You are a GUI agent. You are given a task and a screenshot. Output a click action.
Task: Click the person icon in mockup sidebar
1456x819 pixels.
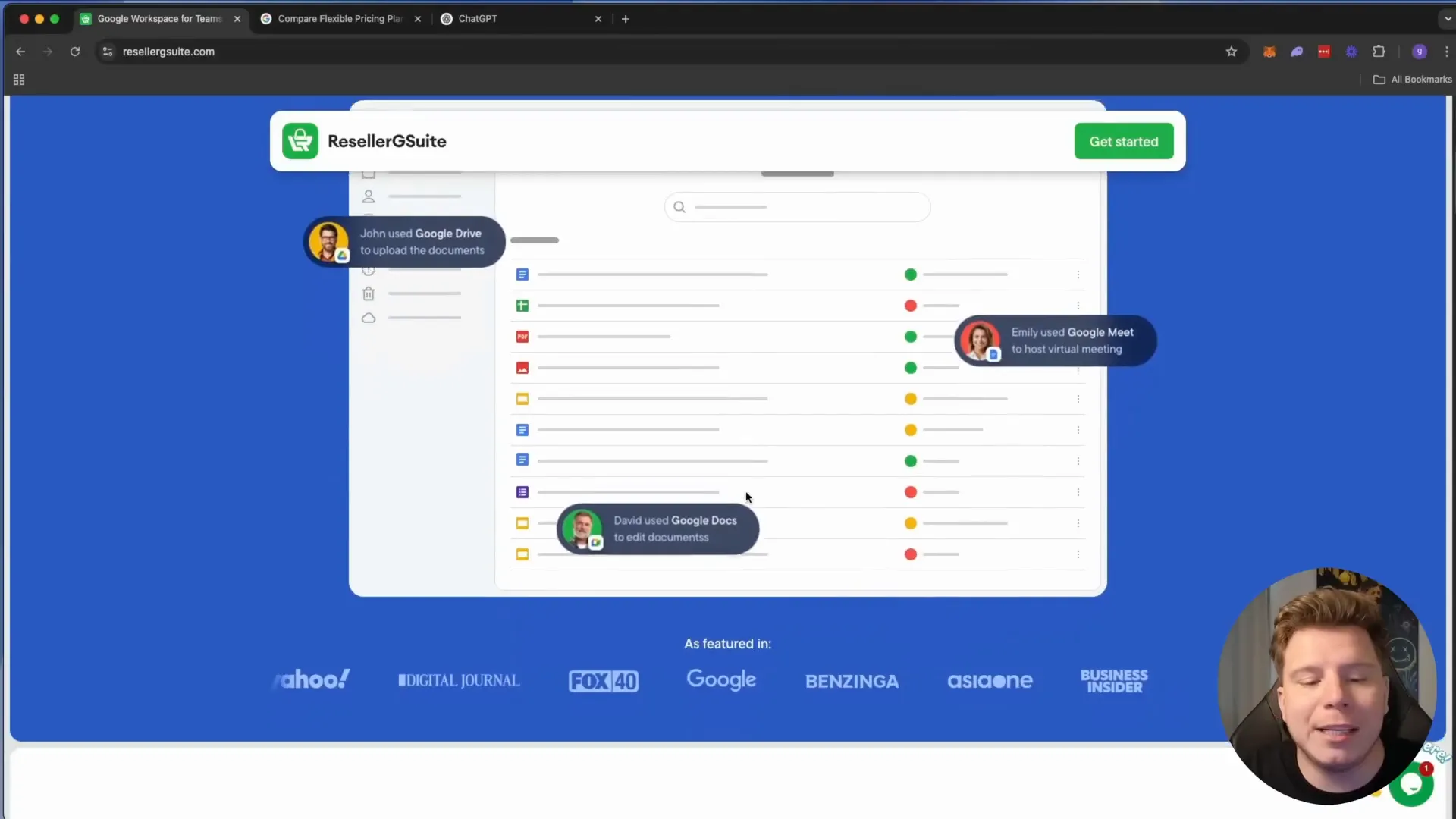369,196
